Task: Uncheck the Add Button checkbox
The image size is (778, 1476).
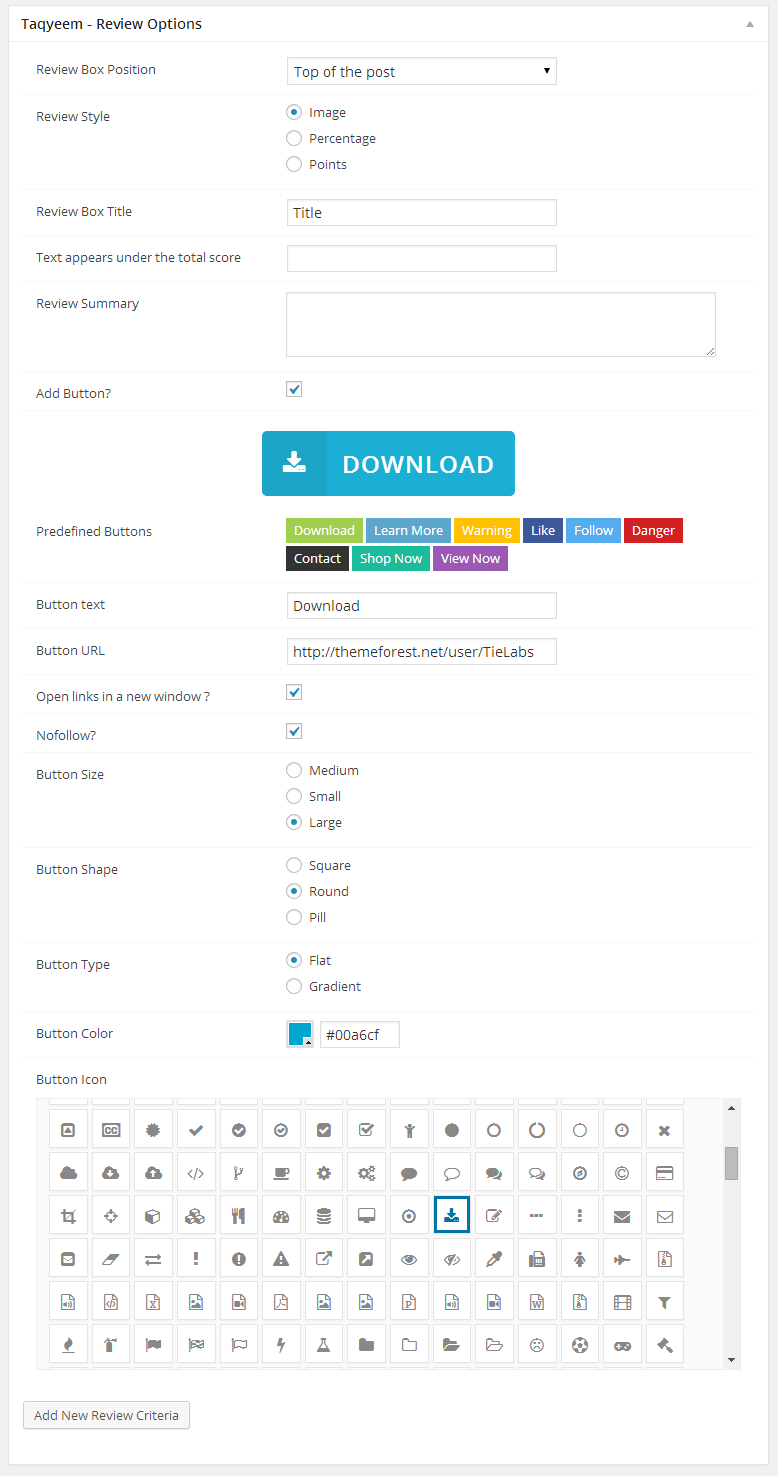Action: (x=294, y=390)
